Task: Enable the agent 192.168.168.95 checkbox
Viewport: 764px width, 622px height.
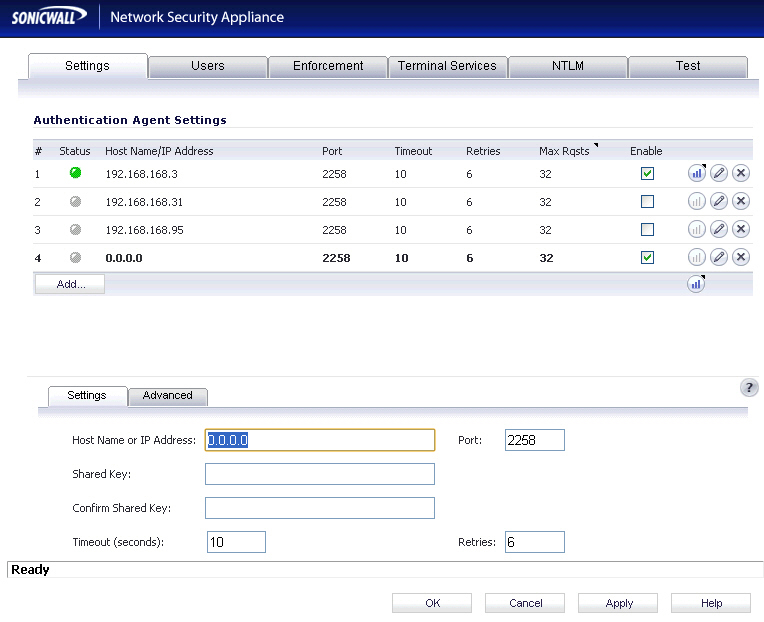Action: click(647, 229)
